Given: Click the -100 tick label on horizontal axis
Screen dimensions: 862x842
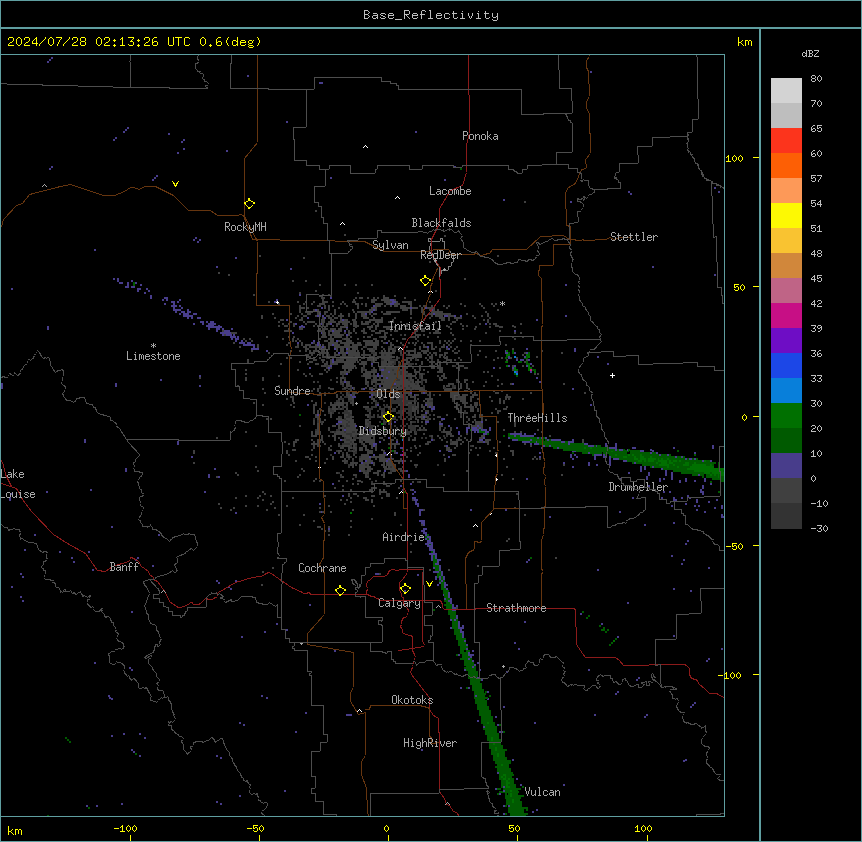Looking at the screenshot, I should point(125,828).
